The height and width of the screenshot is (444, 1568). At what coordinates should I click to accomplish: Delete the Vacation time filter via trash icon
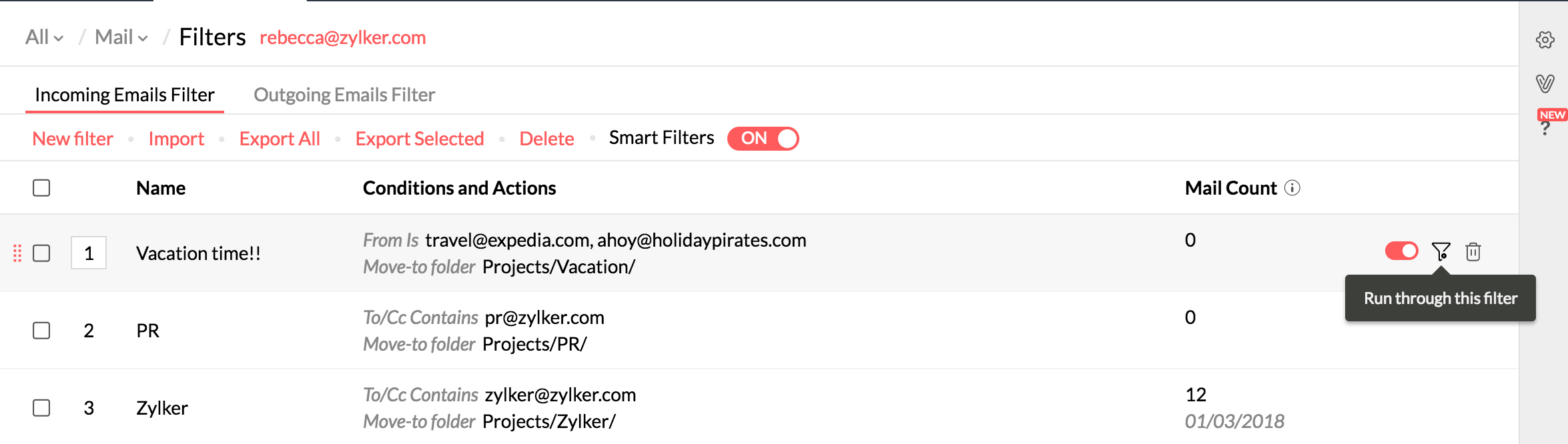tap(1473, 251)
